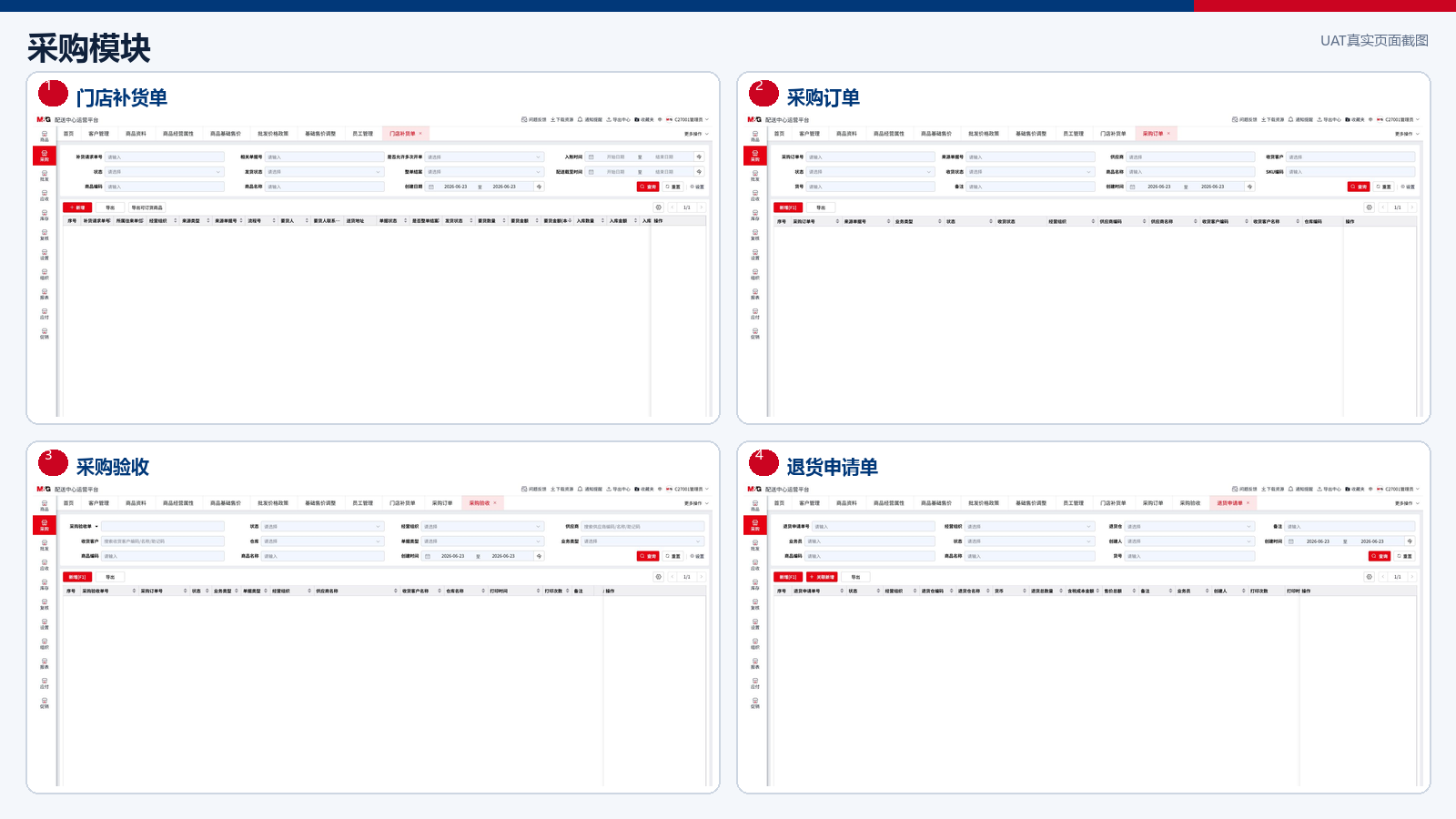1456x819 pixels.
Task: Expand 仓库 dropdown in 采购验收 filters
Action: point(322,541)
